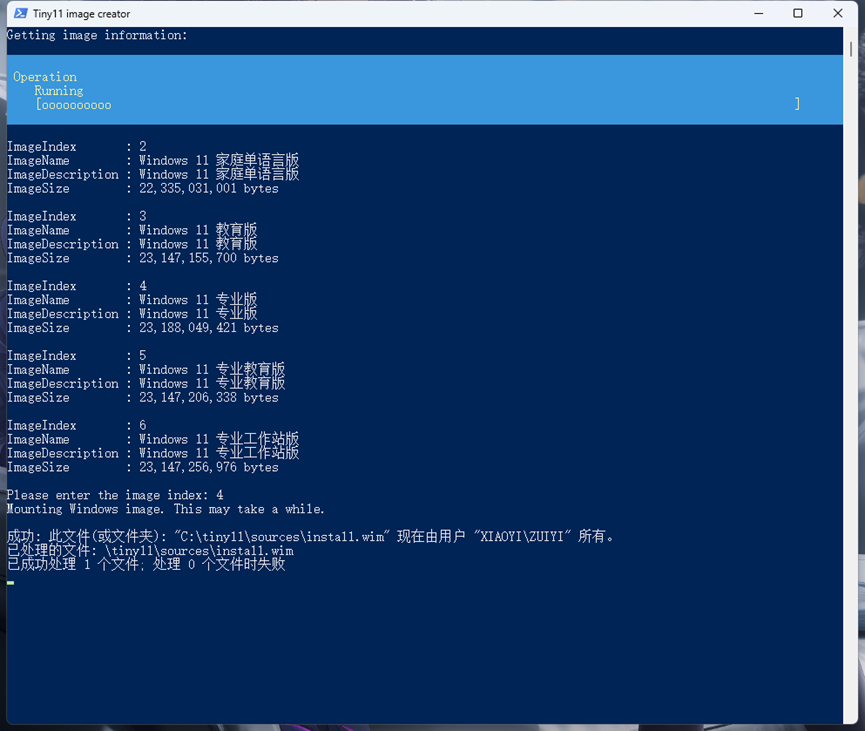Image resolution: width=865 pixels, height=731 pixels.
Task: Click the PowerShell icon in title bar
Action: tap(20, 13)
